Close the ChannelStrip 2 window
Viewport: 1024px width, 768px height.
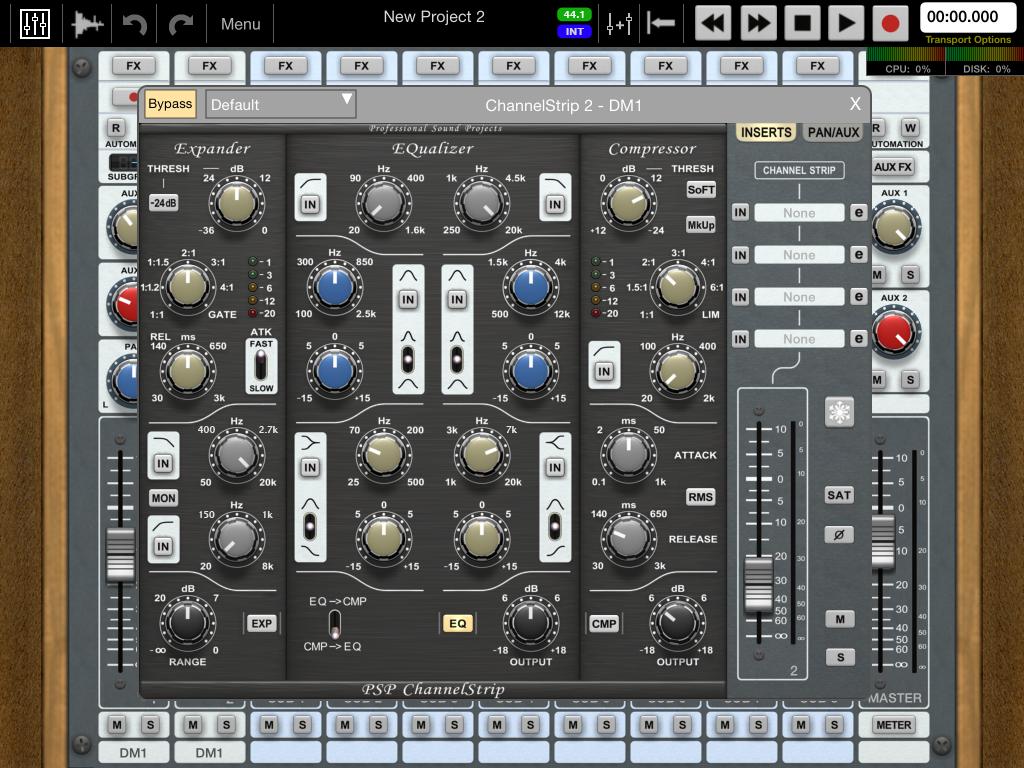[x=855, y=104]
